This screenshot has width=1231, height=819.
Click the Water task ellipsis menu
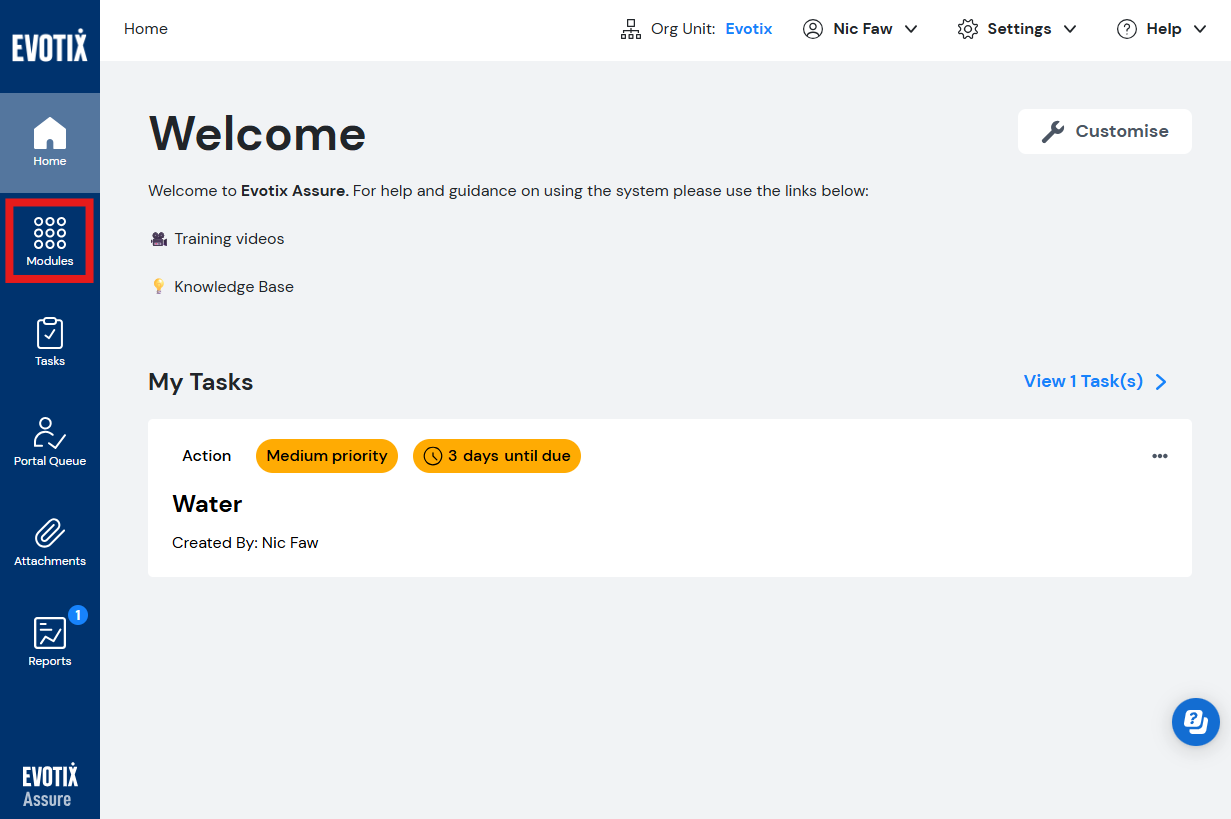(x=1160, y=456)
